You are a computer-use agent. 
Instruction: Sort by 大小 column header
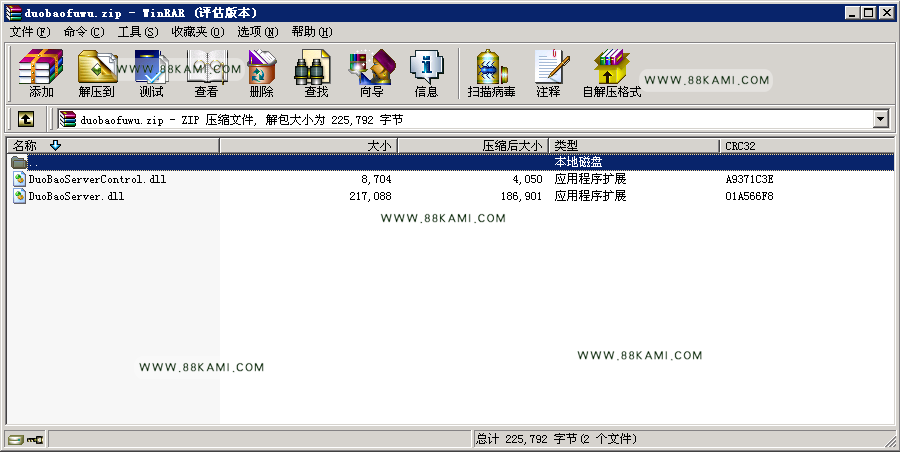pyautogui.click(x=309, y=146)
